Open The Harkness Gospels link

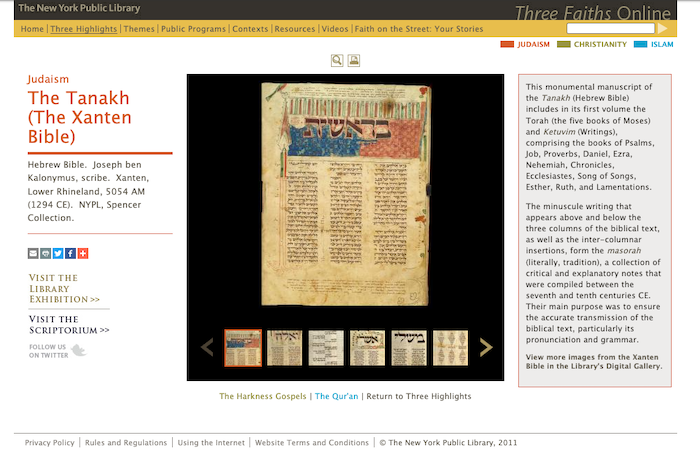click(262, 396)
